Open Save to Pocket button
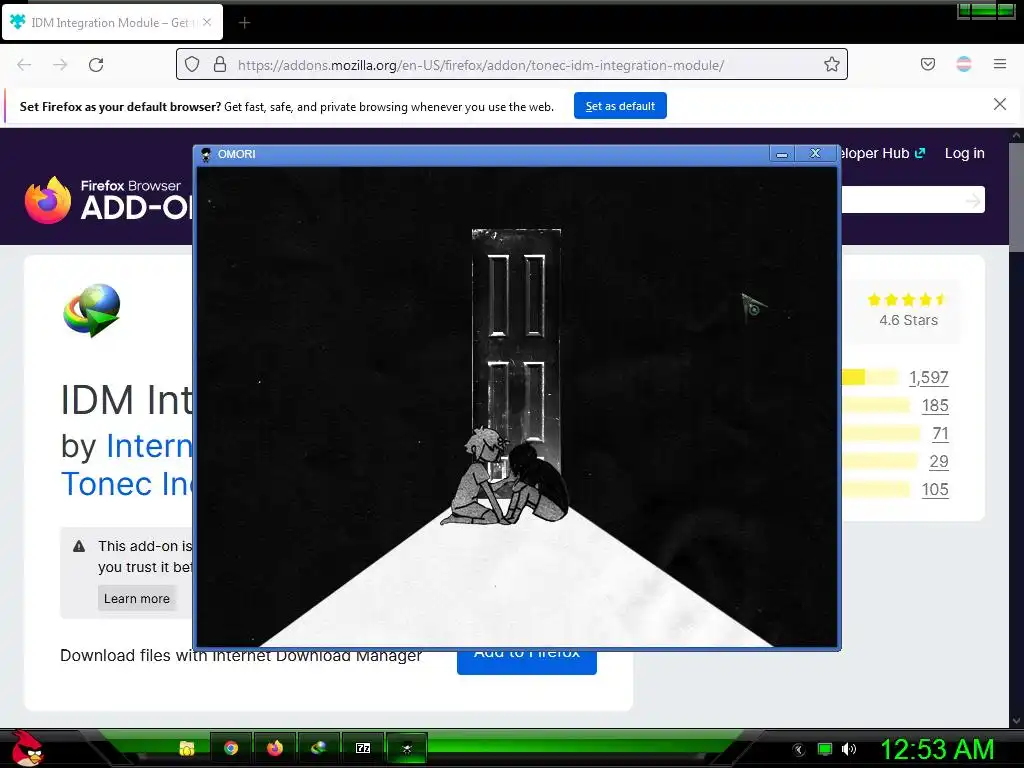This screenshot has height=768, width=1024. click(927, 64)
